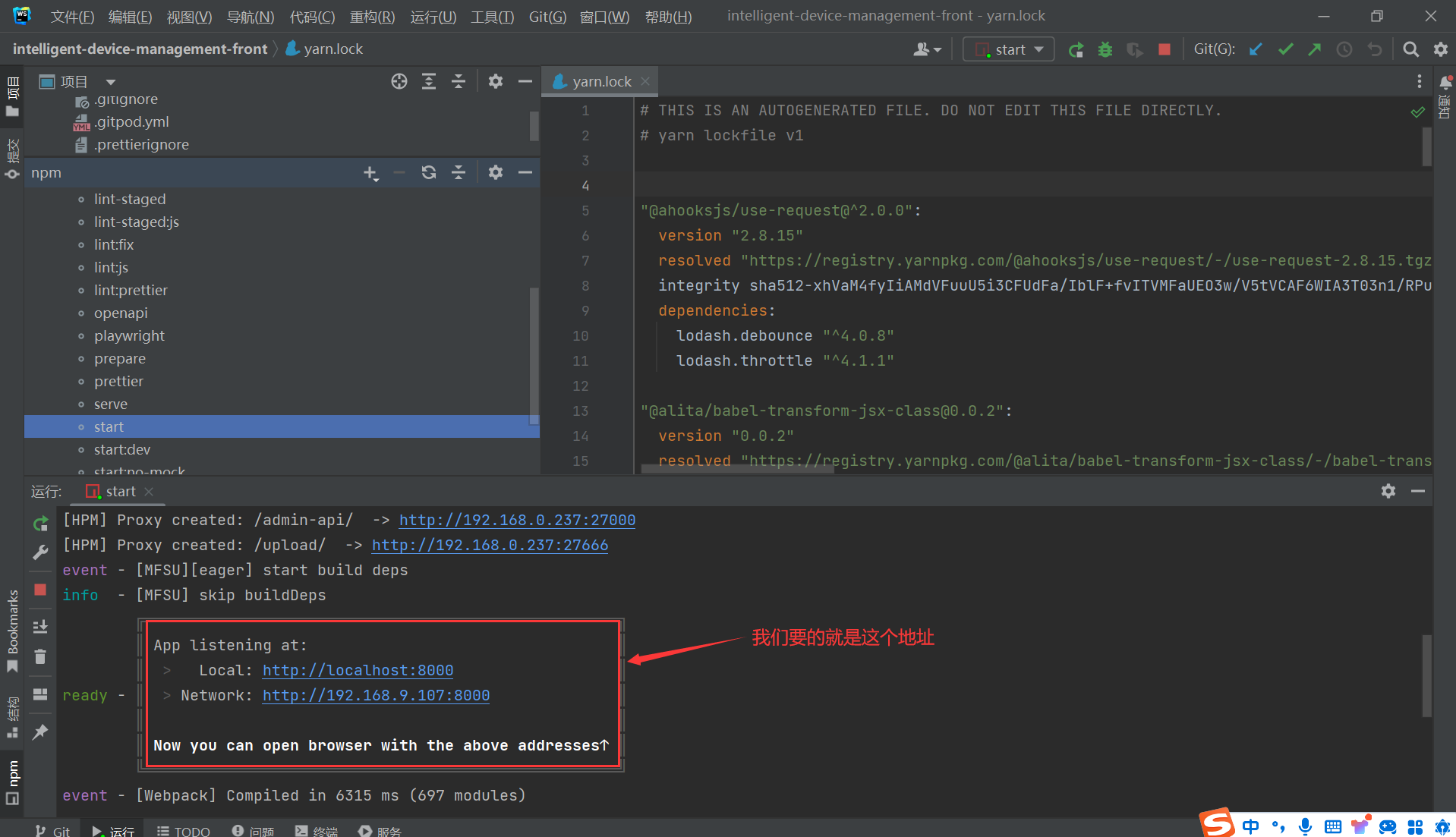Screen dimensions: 1456x837
Task: Open the 文件(F) menu
Action: 72,17
